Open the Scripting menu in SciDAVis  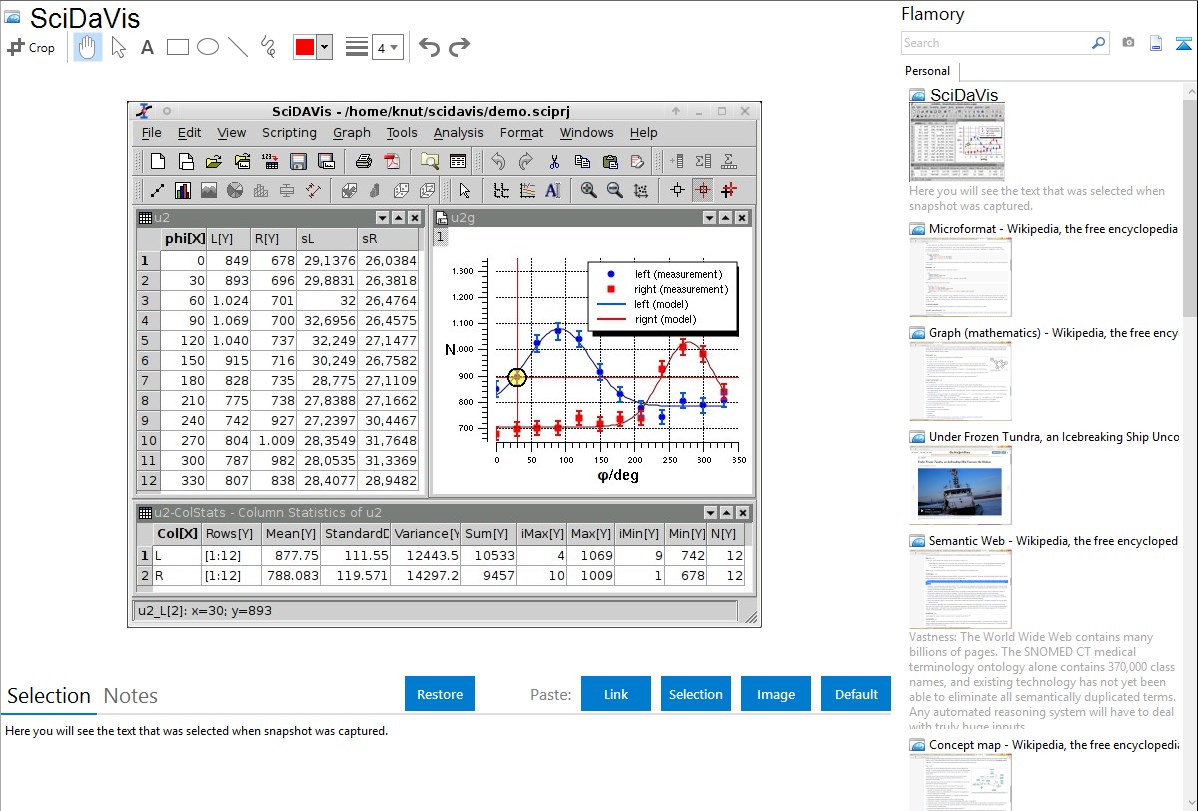(x=289, y=133)
